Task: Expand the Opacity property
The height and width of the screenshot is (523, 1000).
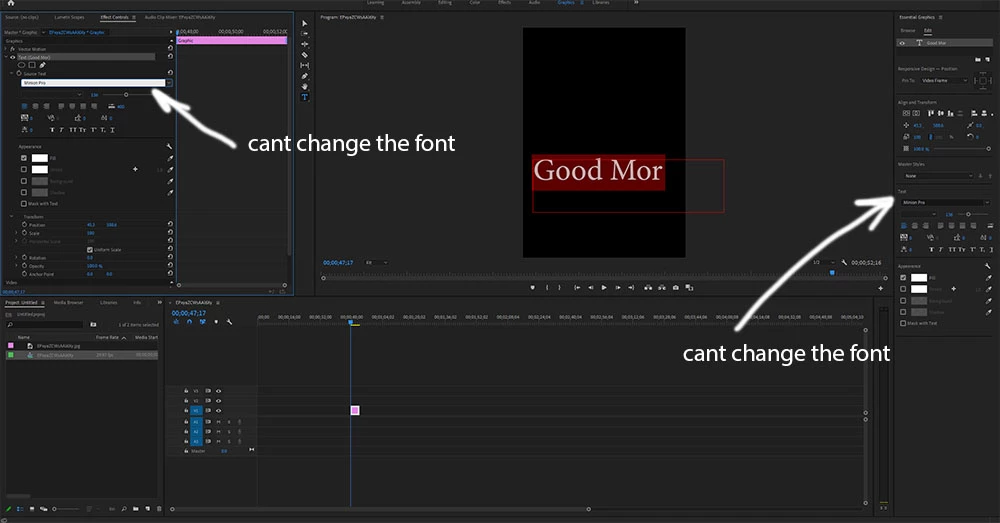Action: click(17, 266)
